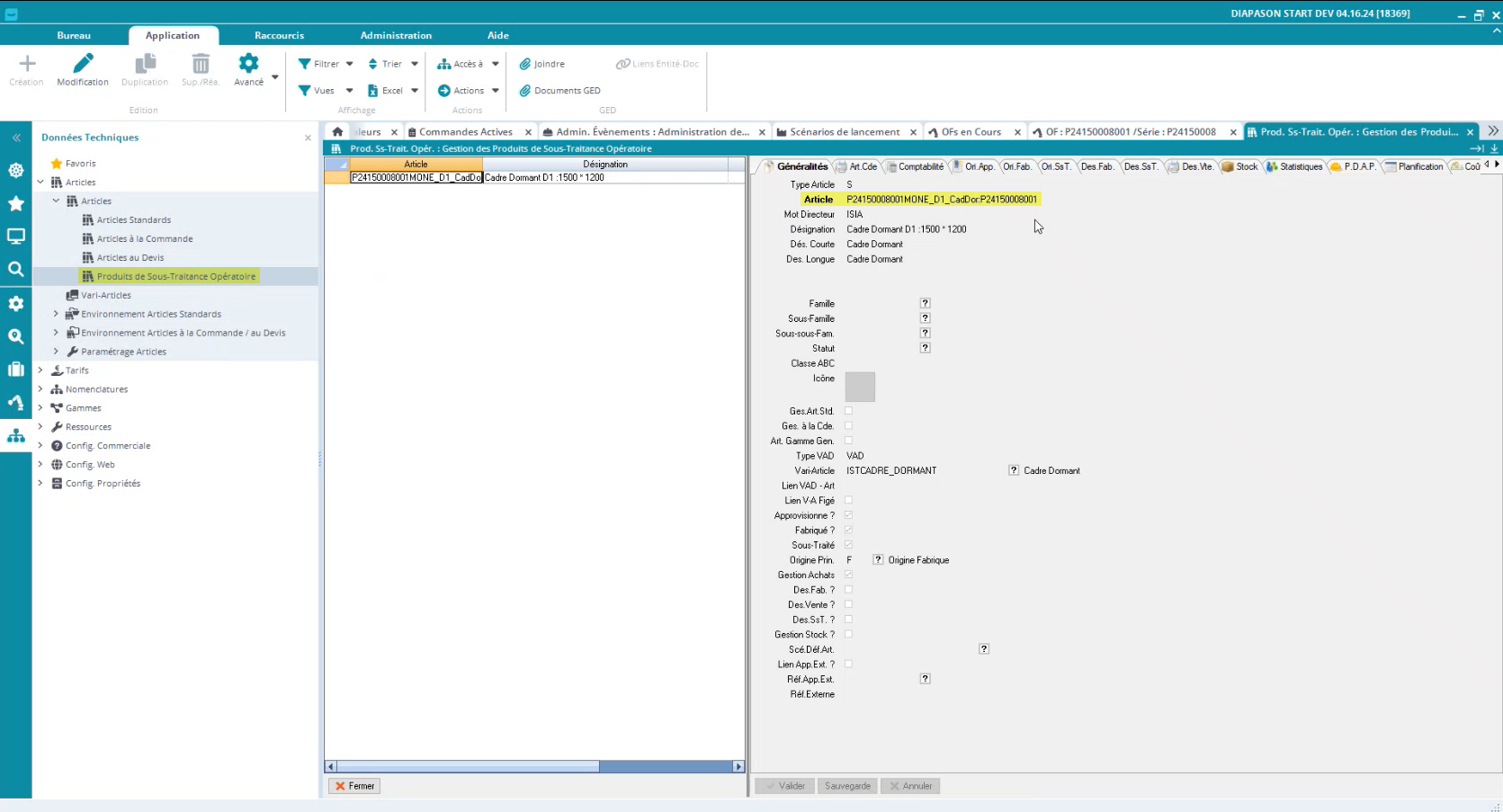Switch to the Administration ribbon tab
This screenshot has width=1503, height=812.
click(396, 35)
